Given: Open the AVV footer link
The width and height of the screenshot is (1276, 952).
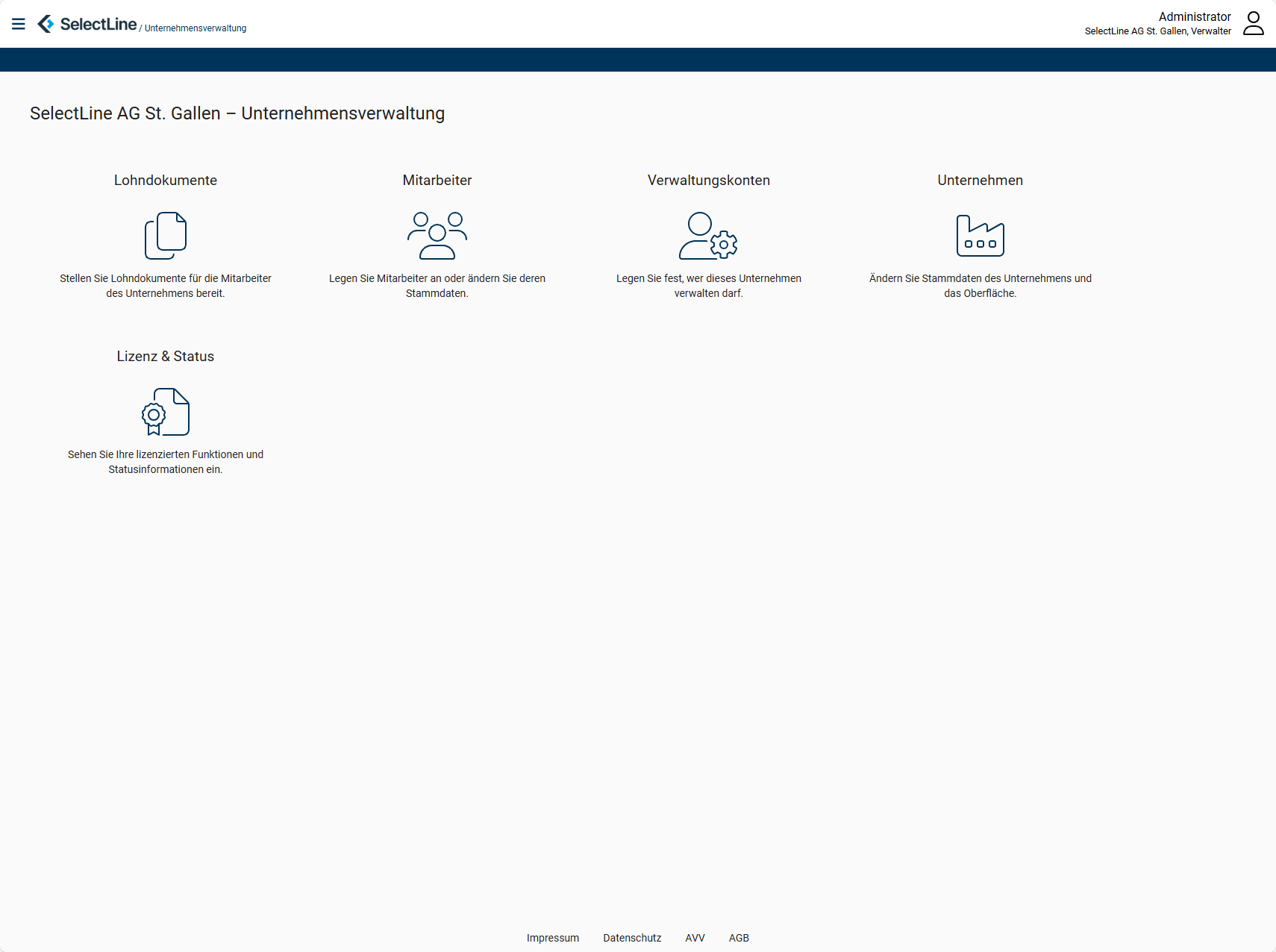Looking at the screenshot, I should coord(695,938).
